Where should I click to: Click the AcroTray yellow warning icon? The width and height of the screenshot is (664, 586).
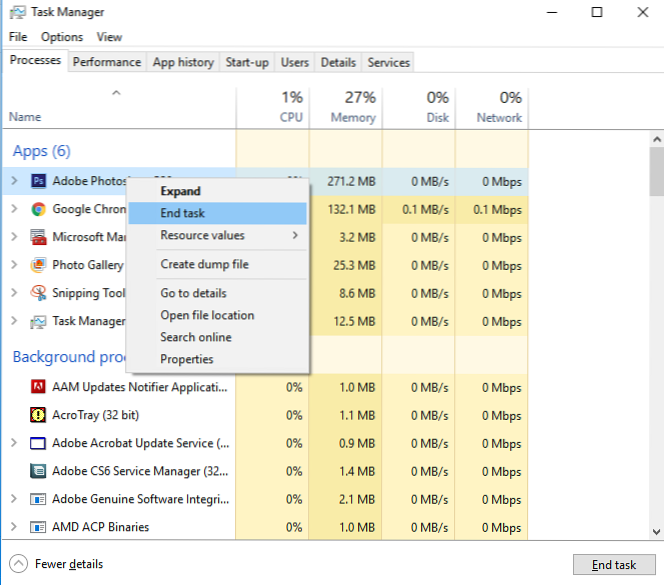pyautogui.click(x=38, y=415)
